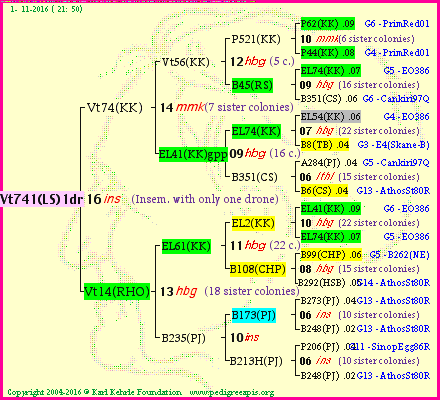Select EL74(KK) in the third-generation column
Image resolution: width=440 pixels, height=400 pixels.
coord(256,131)
